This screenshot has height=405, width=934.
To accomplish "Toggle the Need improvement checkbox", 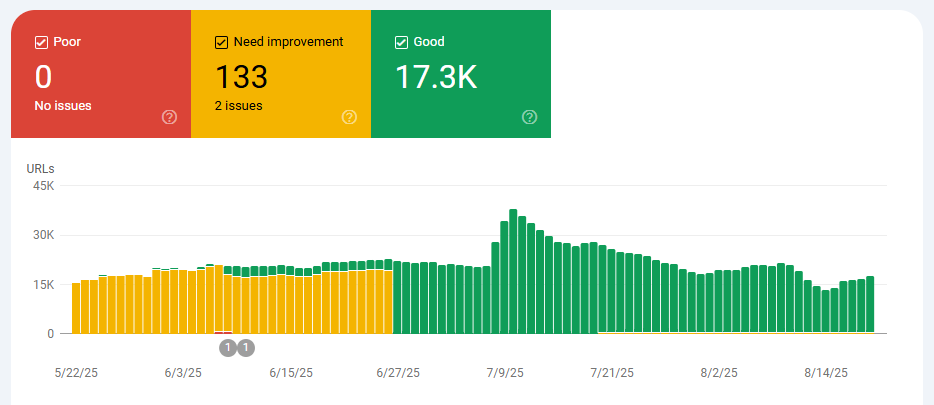I will [x=221, y=42].
